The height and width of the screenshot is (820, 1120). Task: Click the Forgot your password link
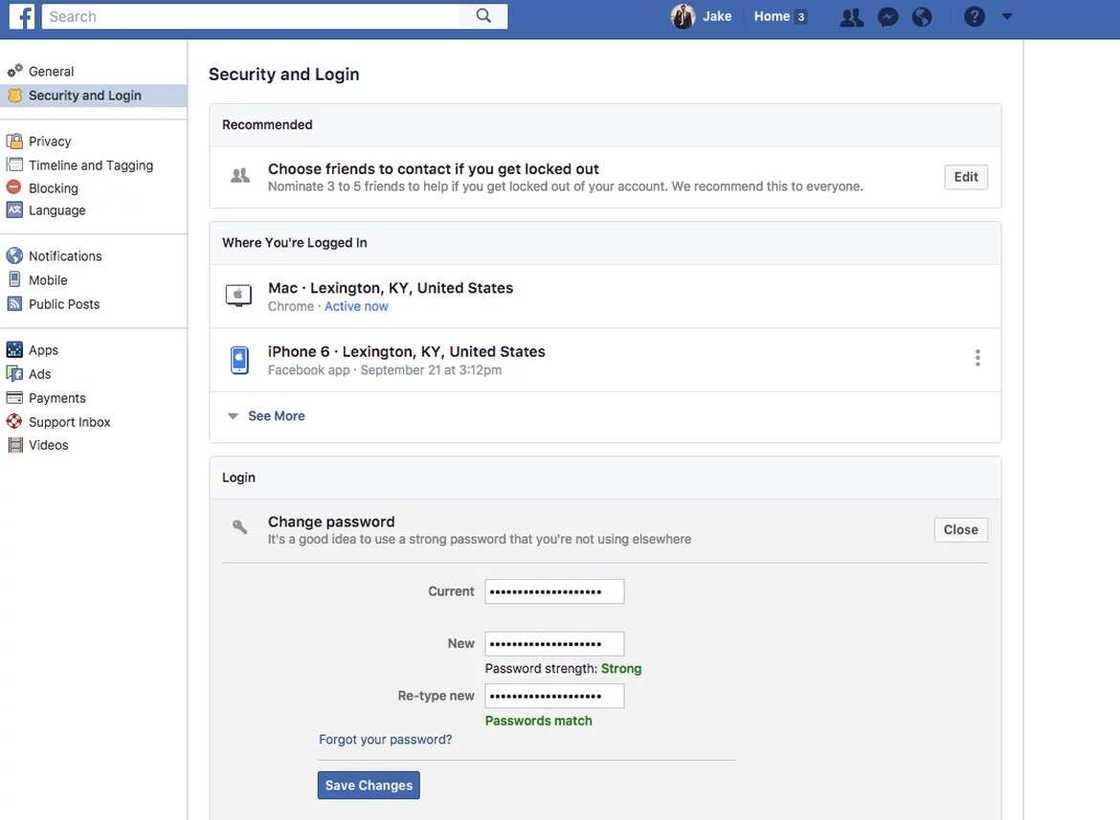(385, 739)
